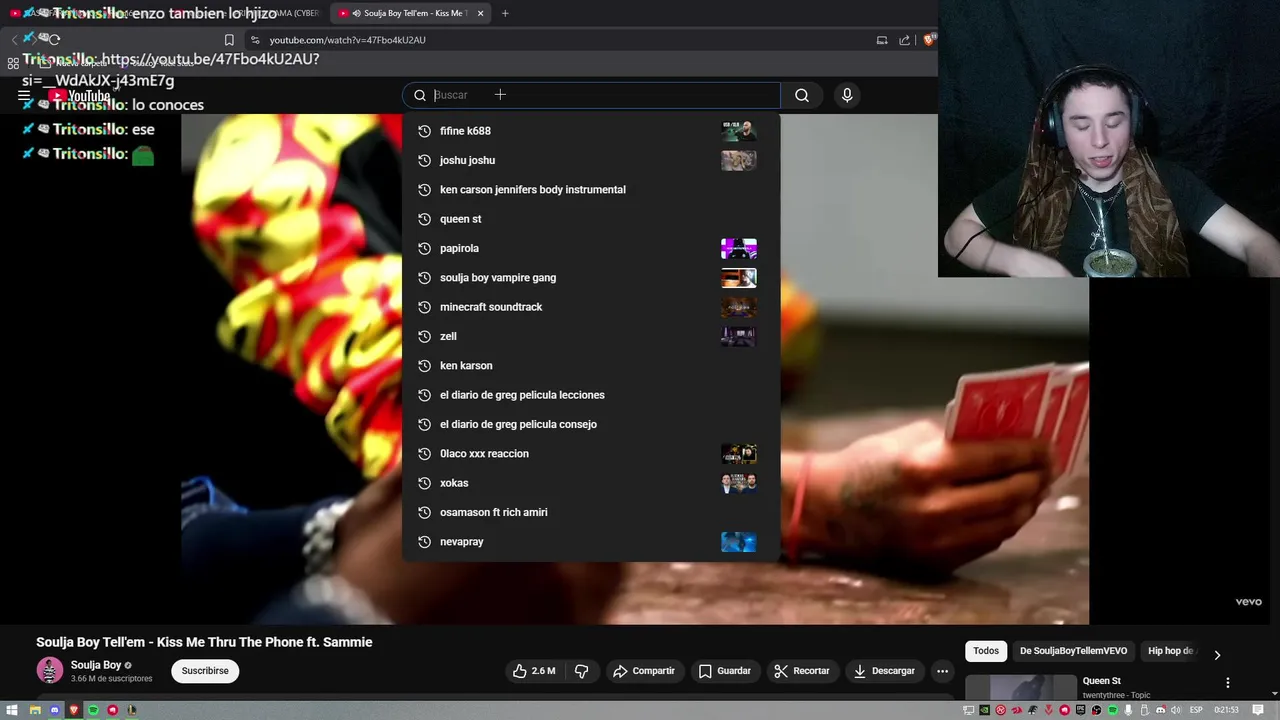The height and width of the screenshot is (720, 1280).
Task: Select 'De SouljaBoyTellemVEVO' filter chip
Action: pyautogui.click(x=1073, y=651)
